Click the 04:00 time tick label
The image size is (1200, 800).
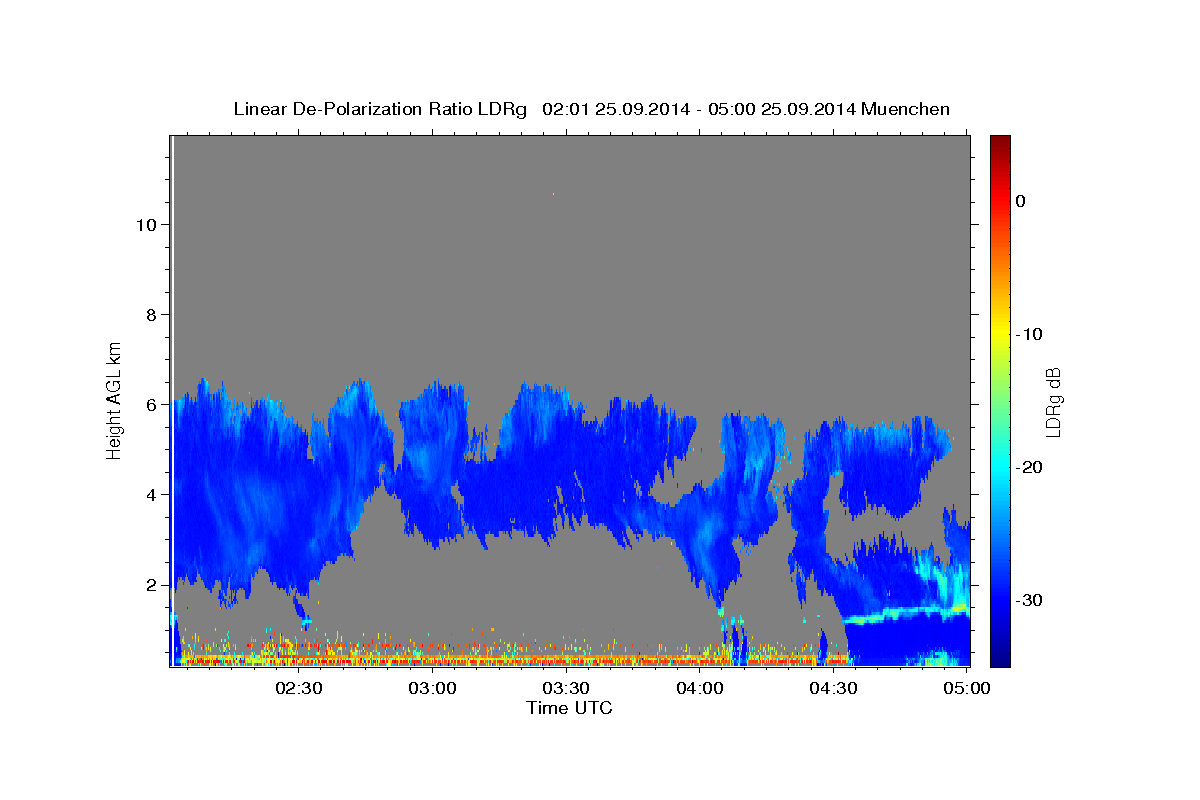point(700,688)
